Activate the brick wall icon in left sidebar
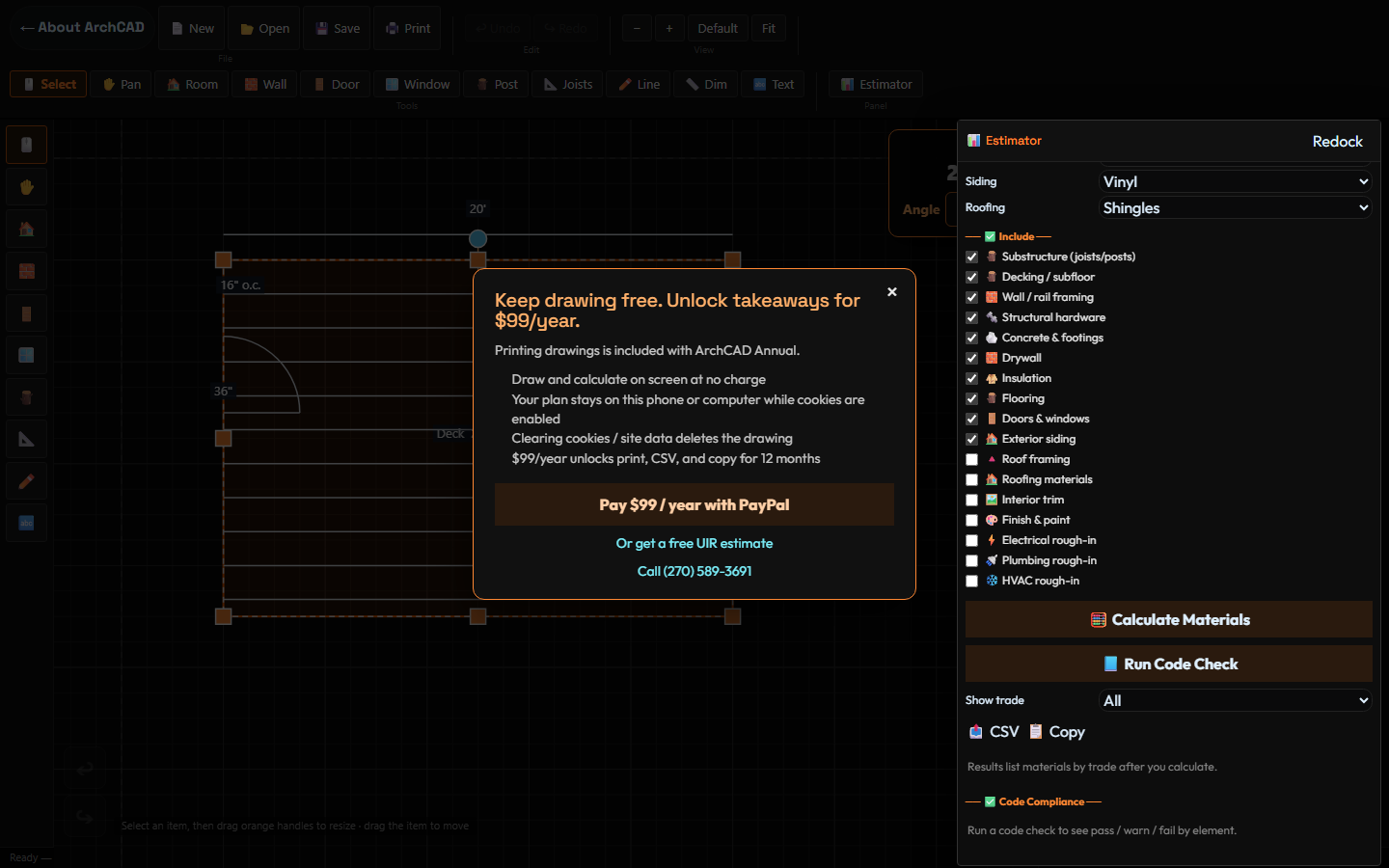Screen dimensions: 1389x868 [27, 271]
